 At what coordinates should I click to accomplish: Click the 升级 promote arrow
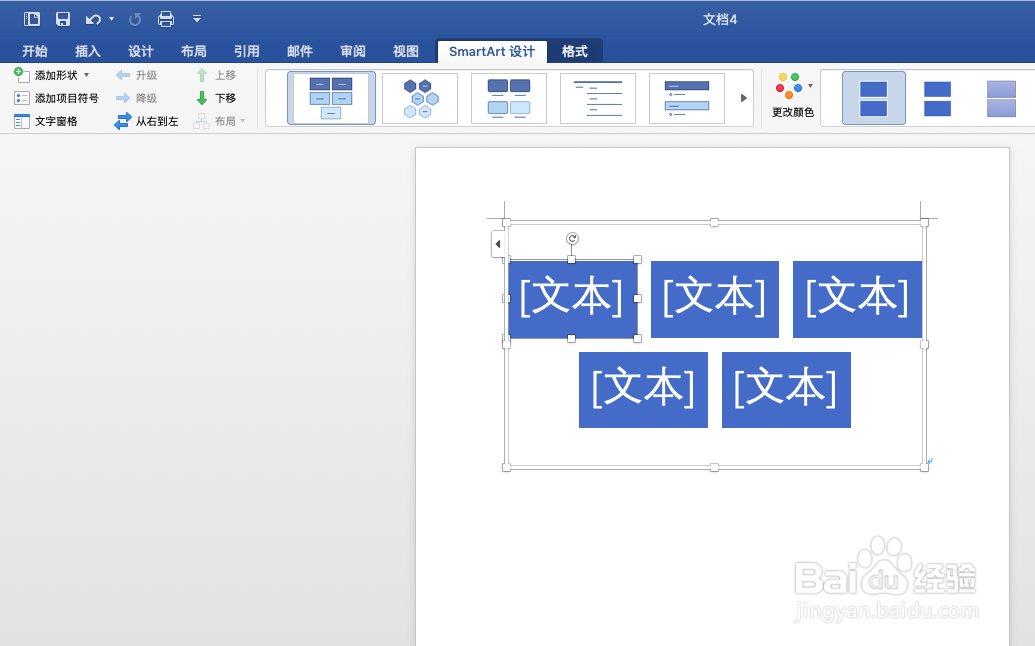(x=136, y=75)
